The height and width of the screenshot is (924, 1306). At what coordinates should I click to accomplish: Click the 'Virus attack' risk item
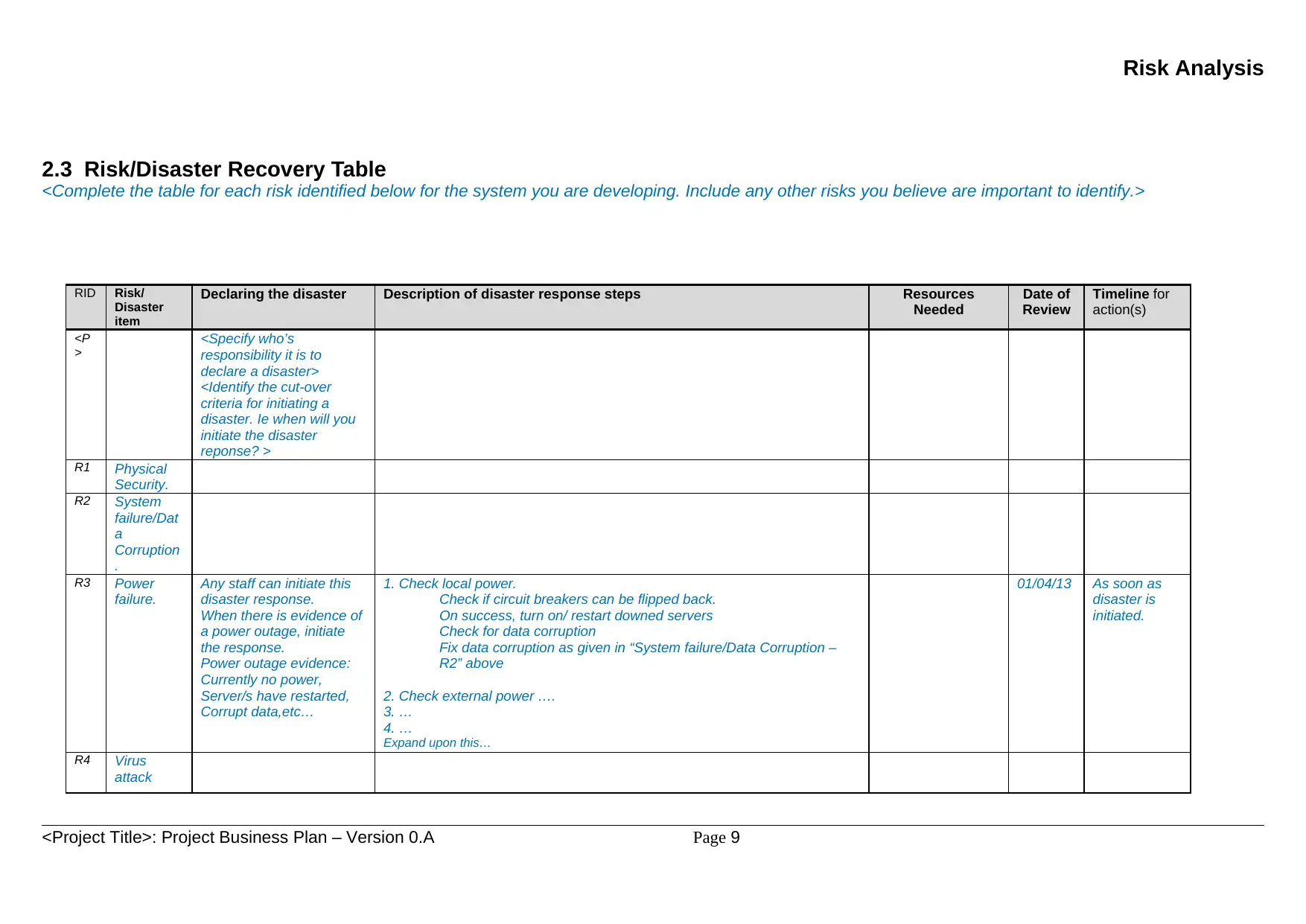(x=133, y=769)
